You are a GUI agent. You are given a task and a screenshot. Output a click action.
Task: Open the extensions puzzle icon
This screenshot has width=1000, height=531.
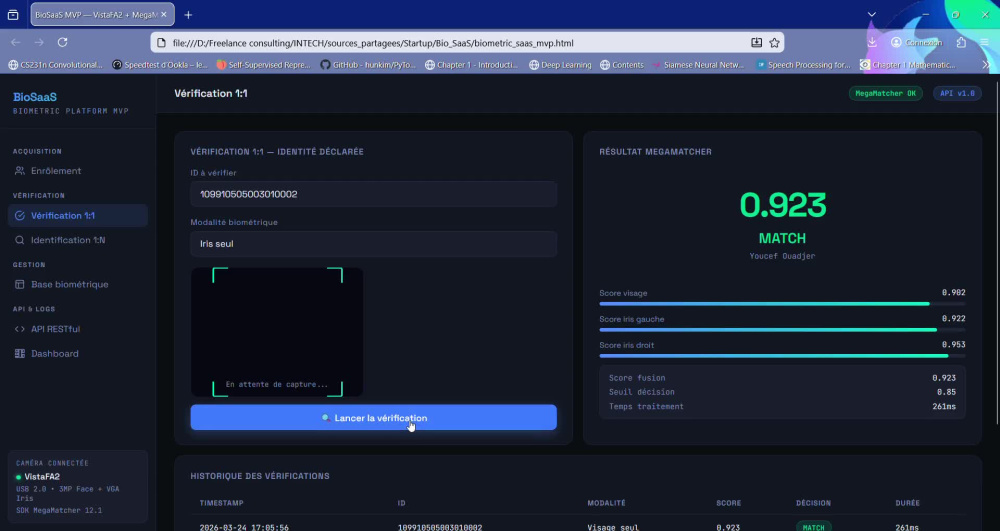tap(961, 42)
